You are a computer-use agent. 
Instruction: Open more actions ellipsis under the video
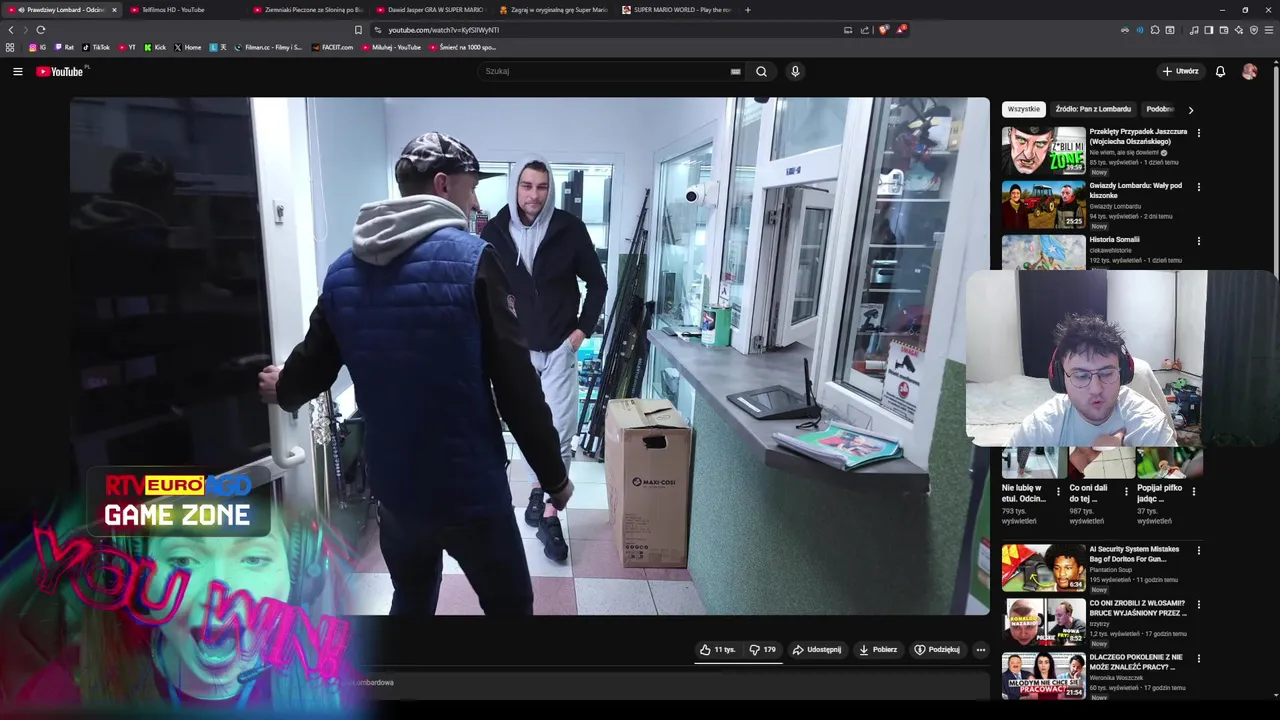(x=980, y=650)
